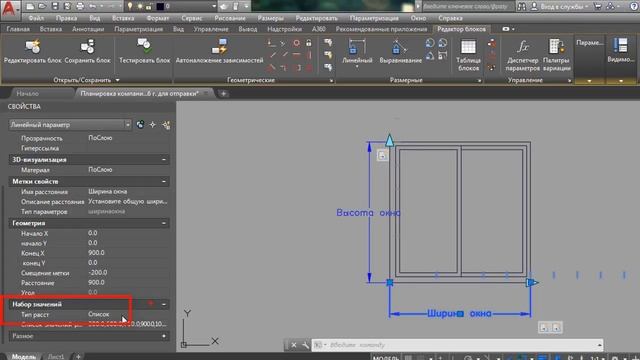Toggle layer freeze sun icon

(x=140, y=6)
